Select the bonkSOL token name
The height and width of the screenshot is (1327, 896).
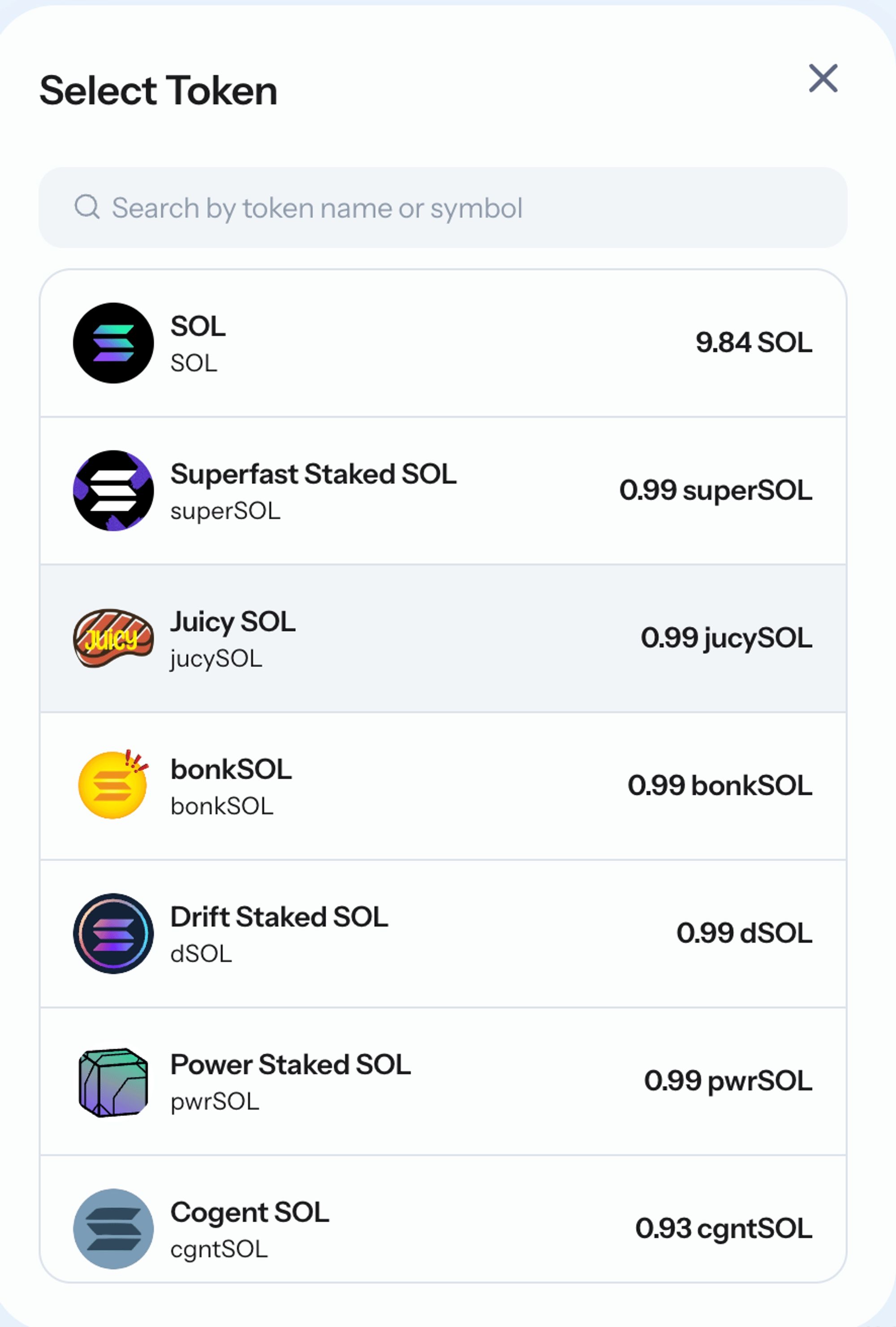click(231, 770)
